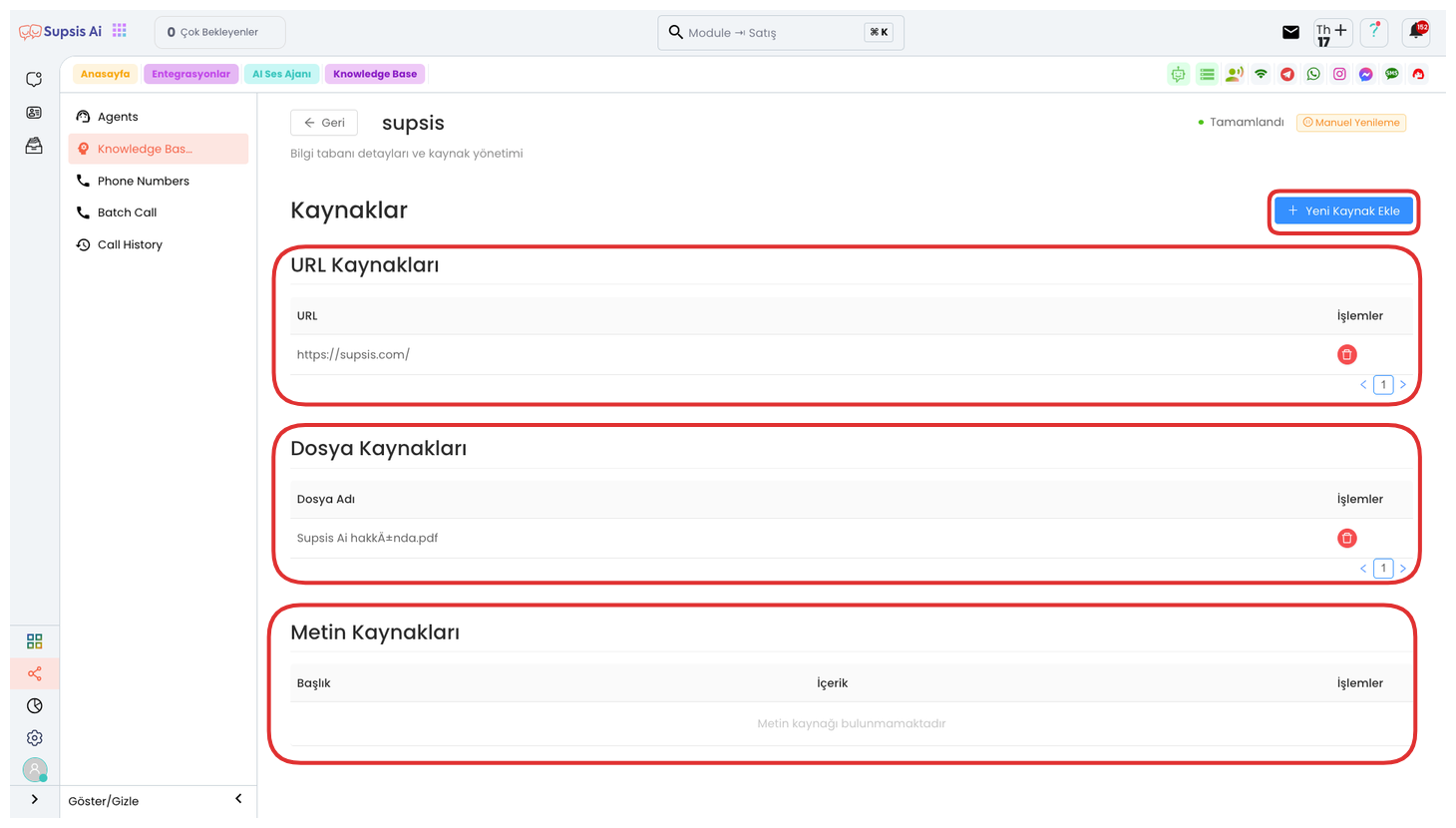The height and width of the screenshot is (828, 1456).
Task: Click the URL column header
Action: [307, 315]
